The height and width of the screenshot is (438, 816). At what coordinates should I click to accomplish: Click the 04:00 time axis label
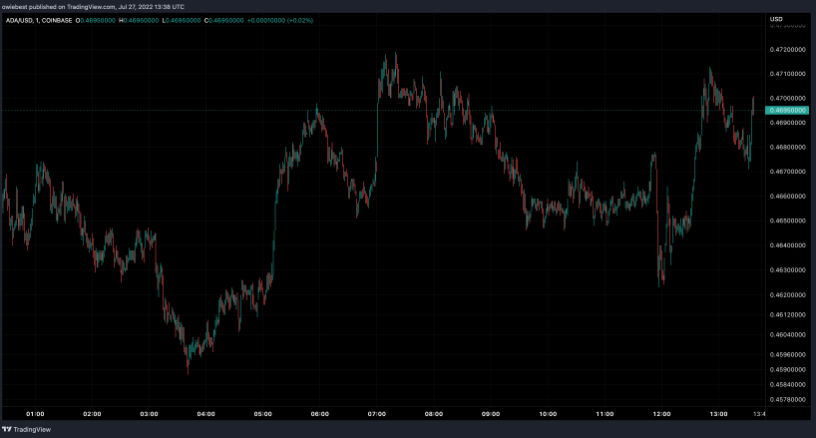click(x=206, y=414)
